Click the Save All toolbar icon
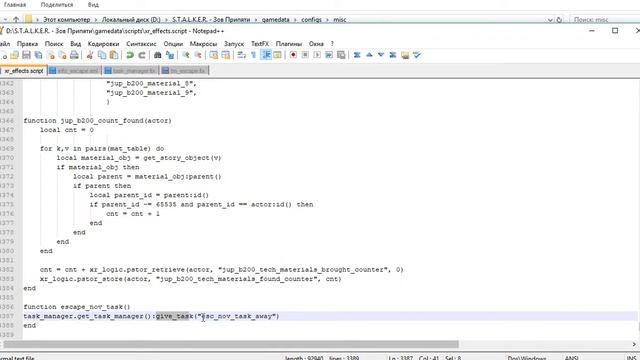640x360 pixels. pyautogui.click(x=38, y=55)
